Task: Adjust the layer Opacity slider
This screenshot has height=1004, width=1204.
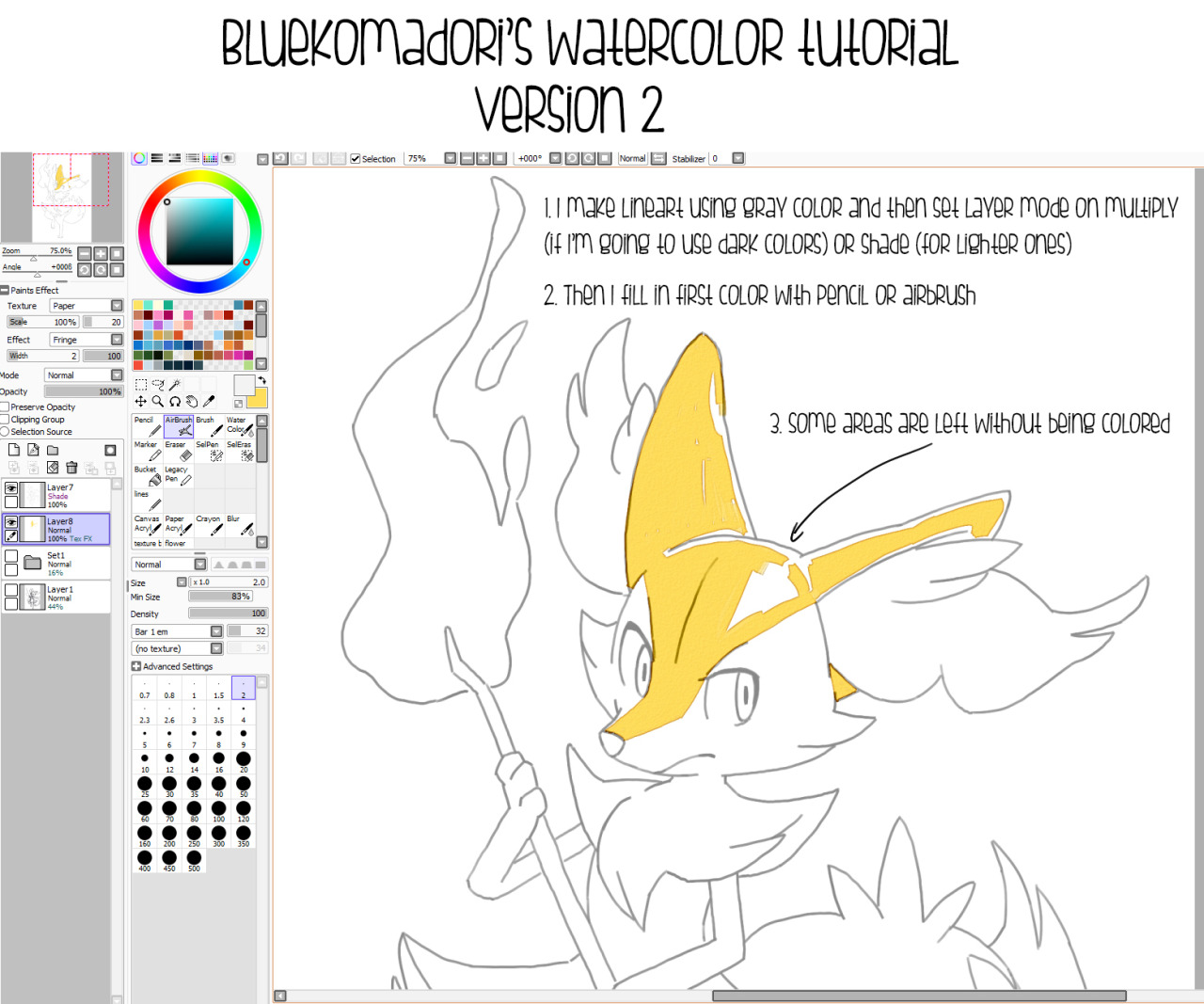Action: click(x=84, y=391)
